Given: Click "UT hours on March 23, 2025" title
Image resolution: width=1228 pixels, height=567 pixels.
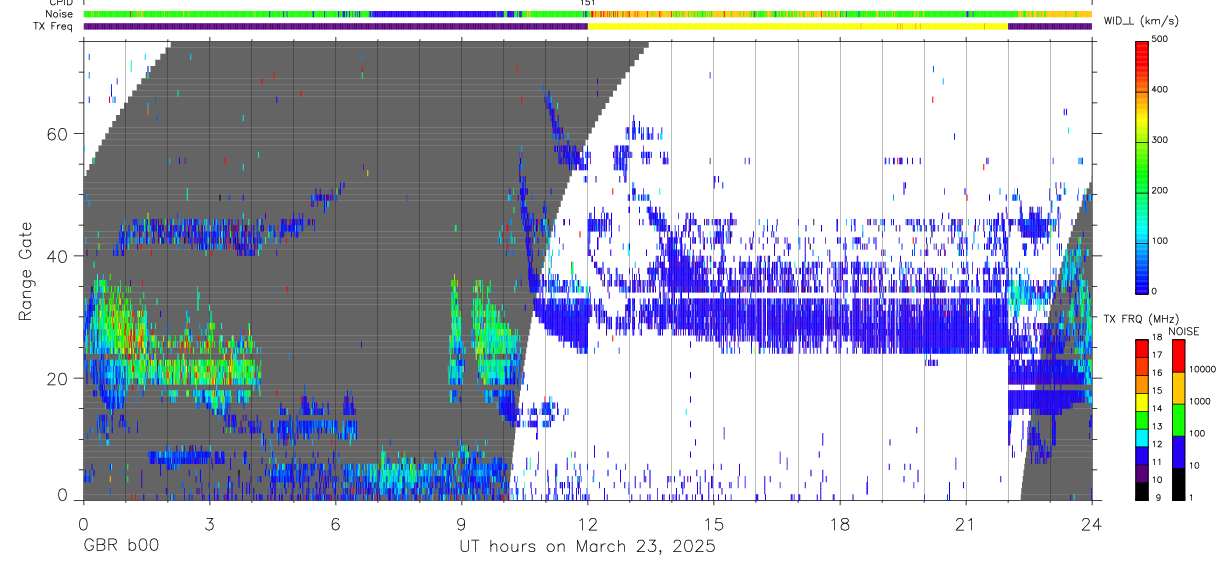Looking at the screenshot, I should coord(587,546).
